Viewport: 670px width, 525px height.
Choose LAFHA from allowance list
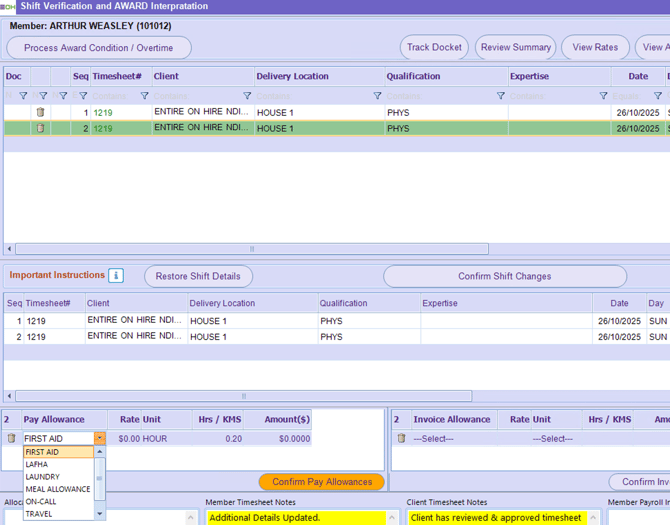click(37, 464)
